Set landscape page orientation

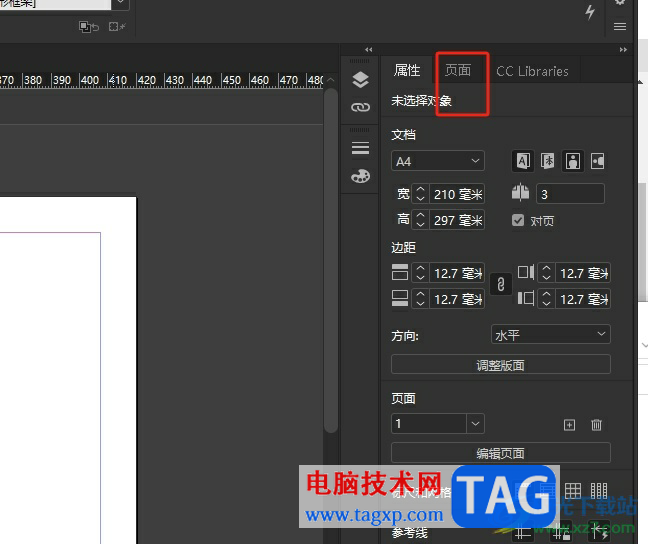pyautogui.click(x=598, y=161)
